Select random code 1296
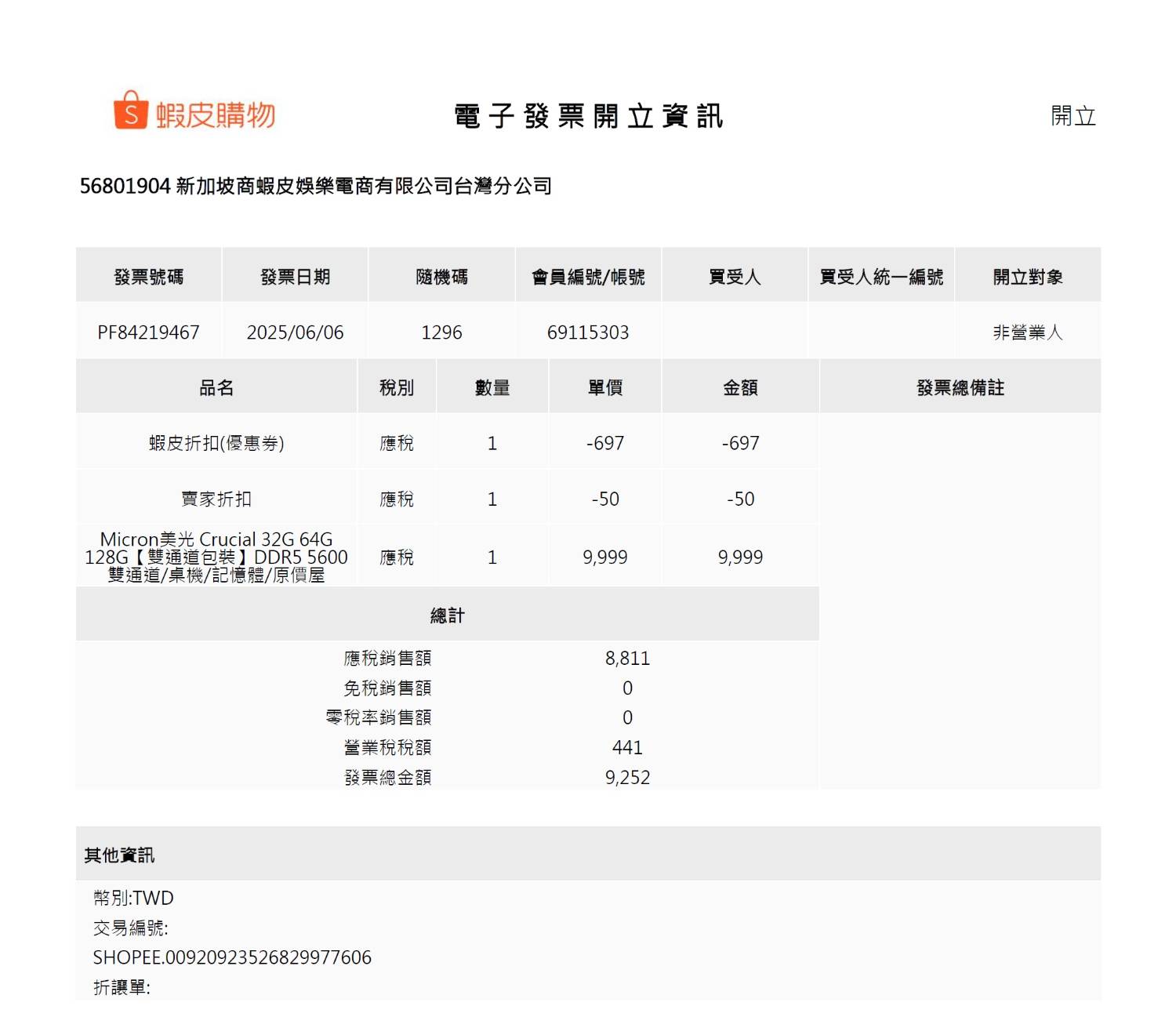This screenshot has height=1024, width=1176. pos(442,332)
